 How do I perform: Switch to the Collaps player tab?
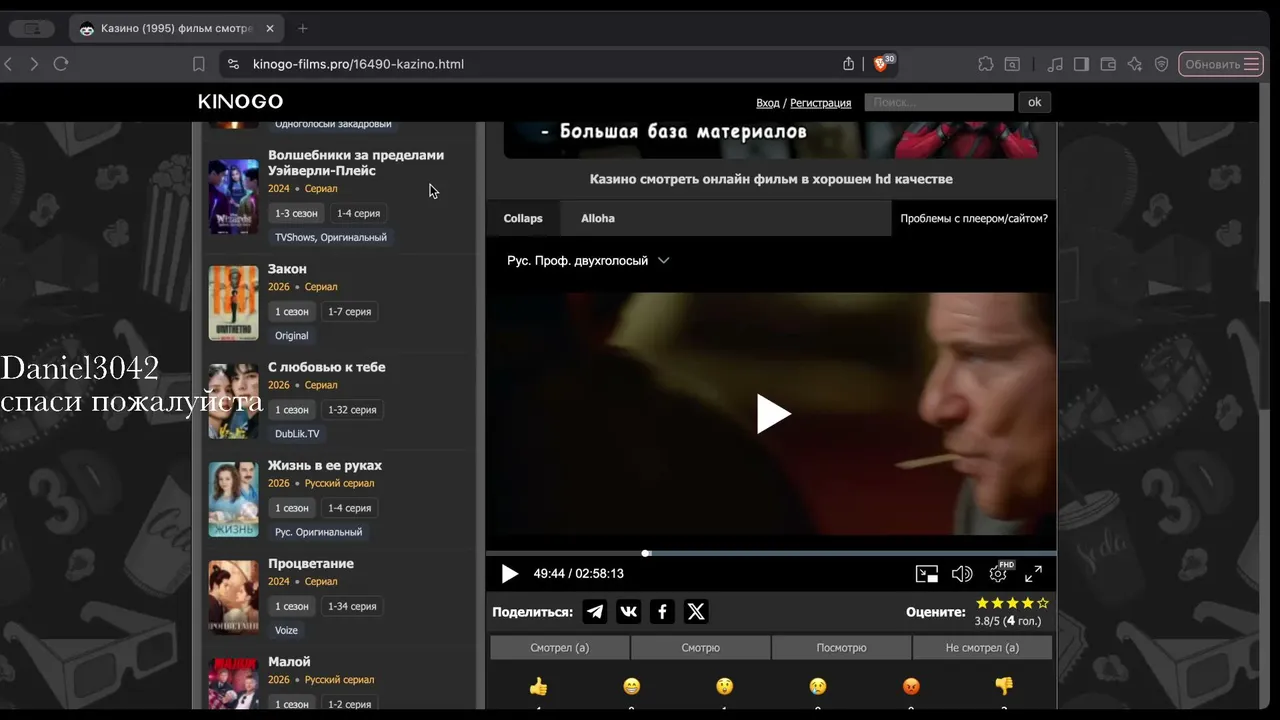(523, 218)
